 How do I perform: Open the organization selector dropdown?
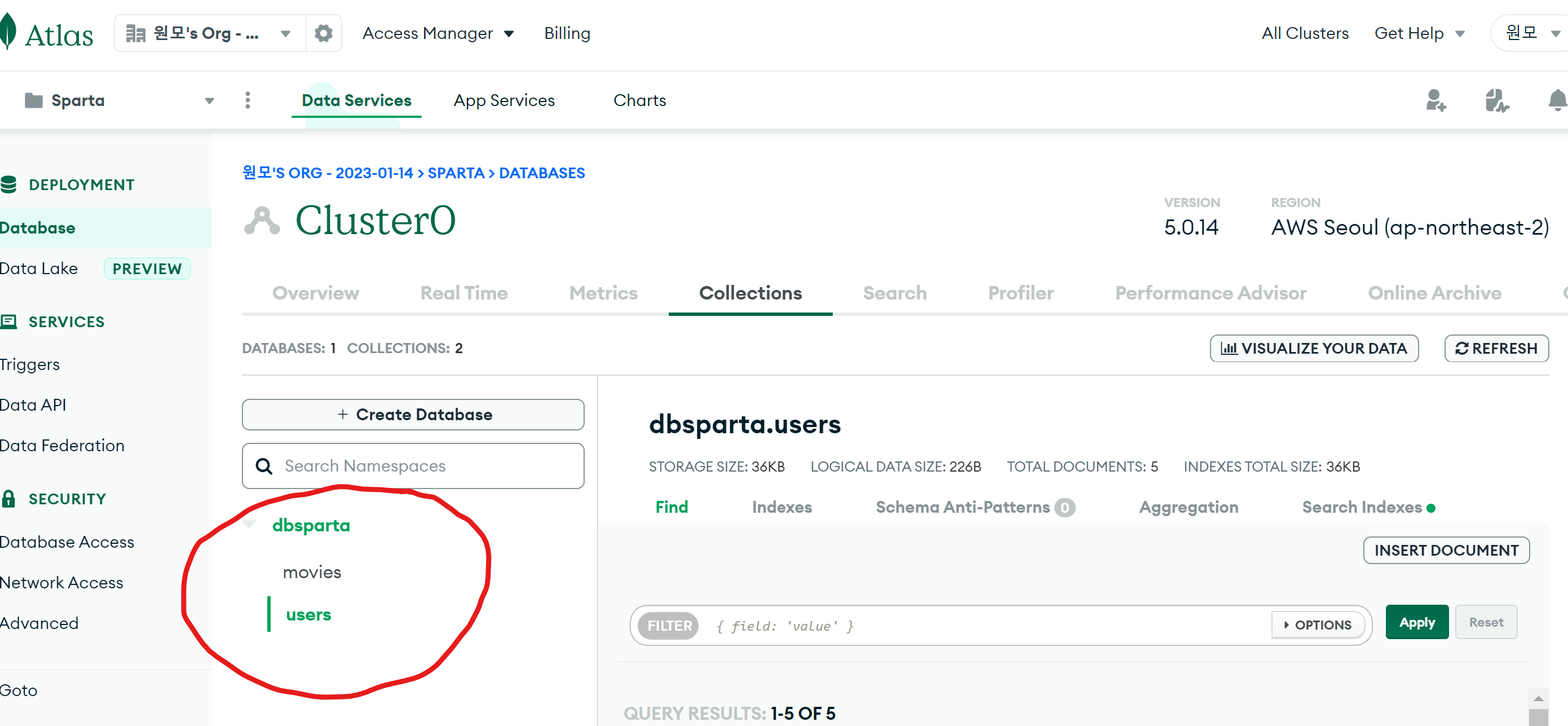(x=209, y=33)
